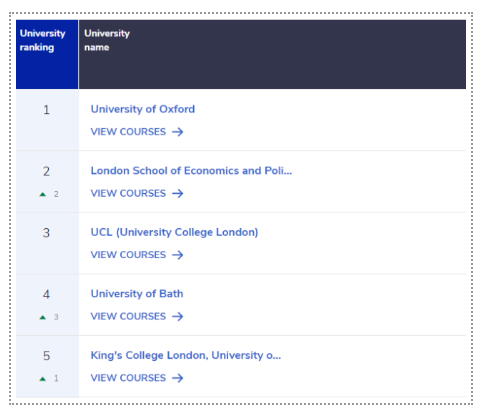Viewport: 481px width, 417px height.
Task: Click the green up triangle under rank 4
Action: [x=43, y=317]
